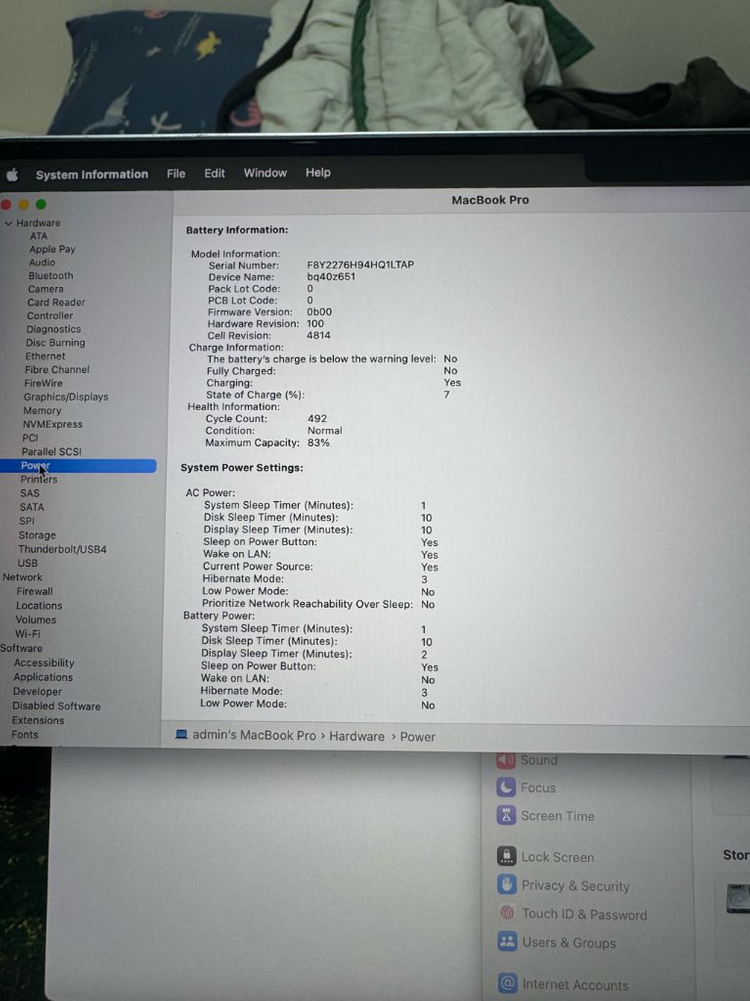The height and width of the screenshot is (1001, 750).
Task: Select USB in the sidebar
Action: tap(27, 564)
